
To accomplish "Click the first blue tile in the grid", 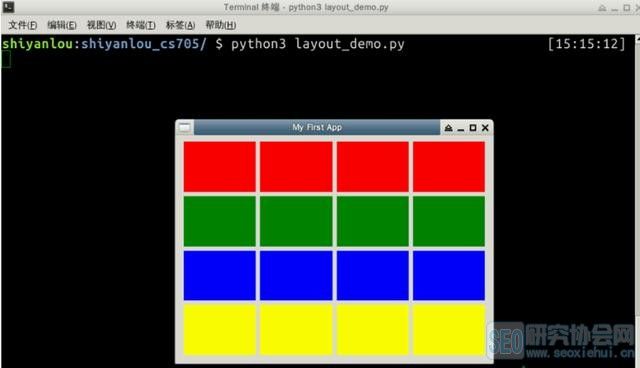I will 220,275.
